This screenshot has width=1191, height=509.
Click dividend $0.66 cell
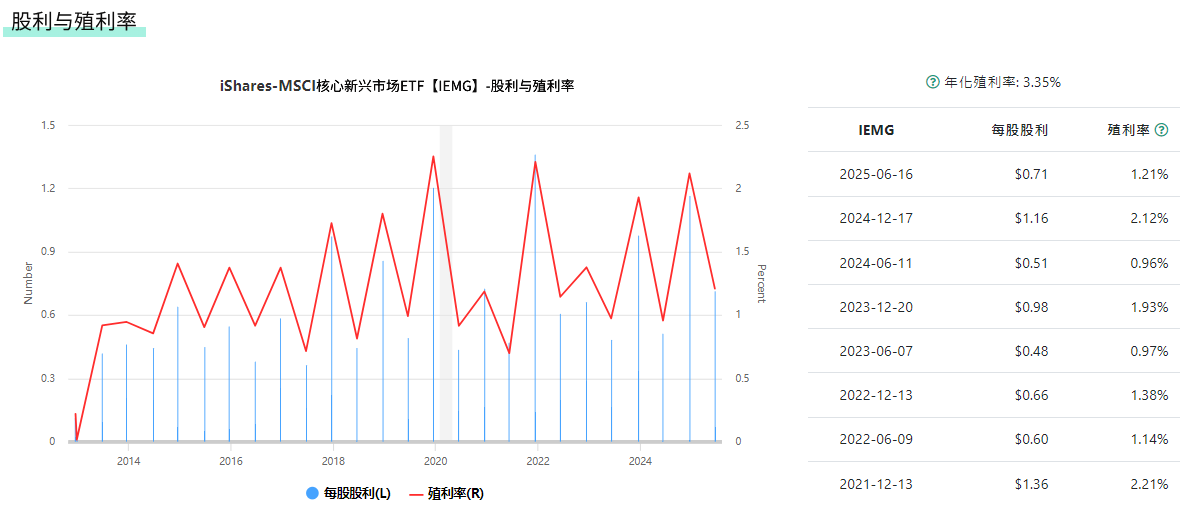coord(1031,395)
